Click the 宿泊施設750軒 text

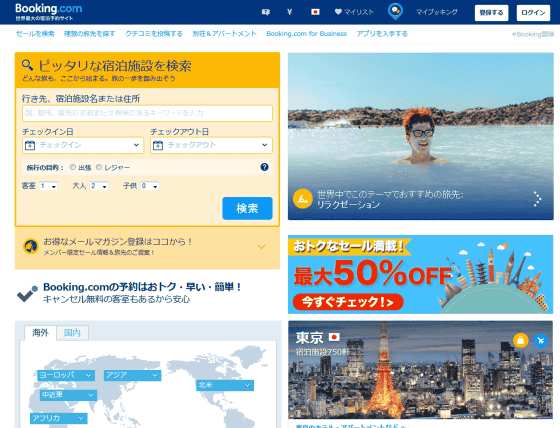[x=322, y=352]
